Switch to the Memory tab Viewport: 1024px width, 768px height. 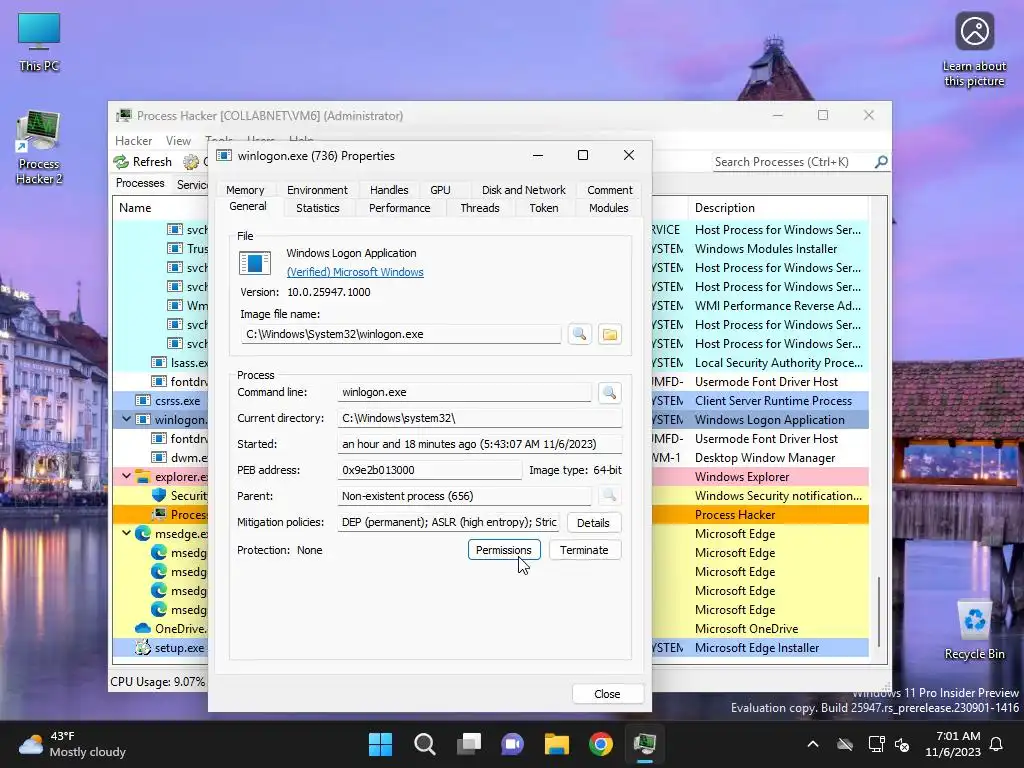click(245, 190)
